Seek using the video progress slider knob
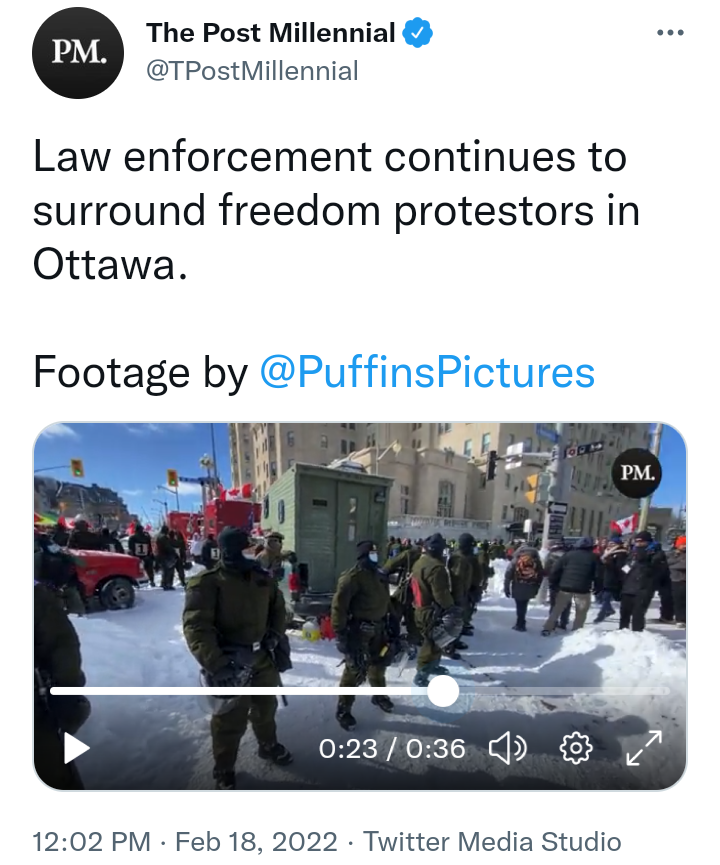This screenshot has height=865, width=720. tap(442, 691)
